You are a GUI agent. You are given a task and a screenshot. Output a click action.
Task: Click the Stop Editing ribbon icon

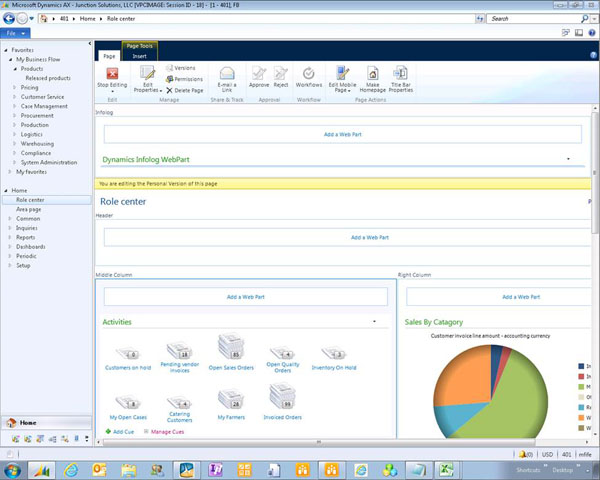(x=112, y=73)
